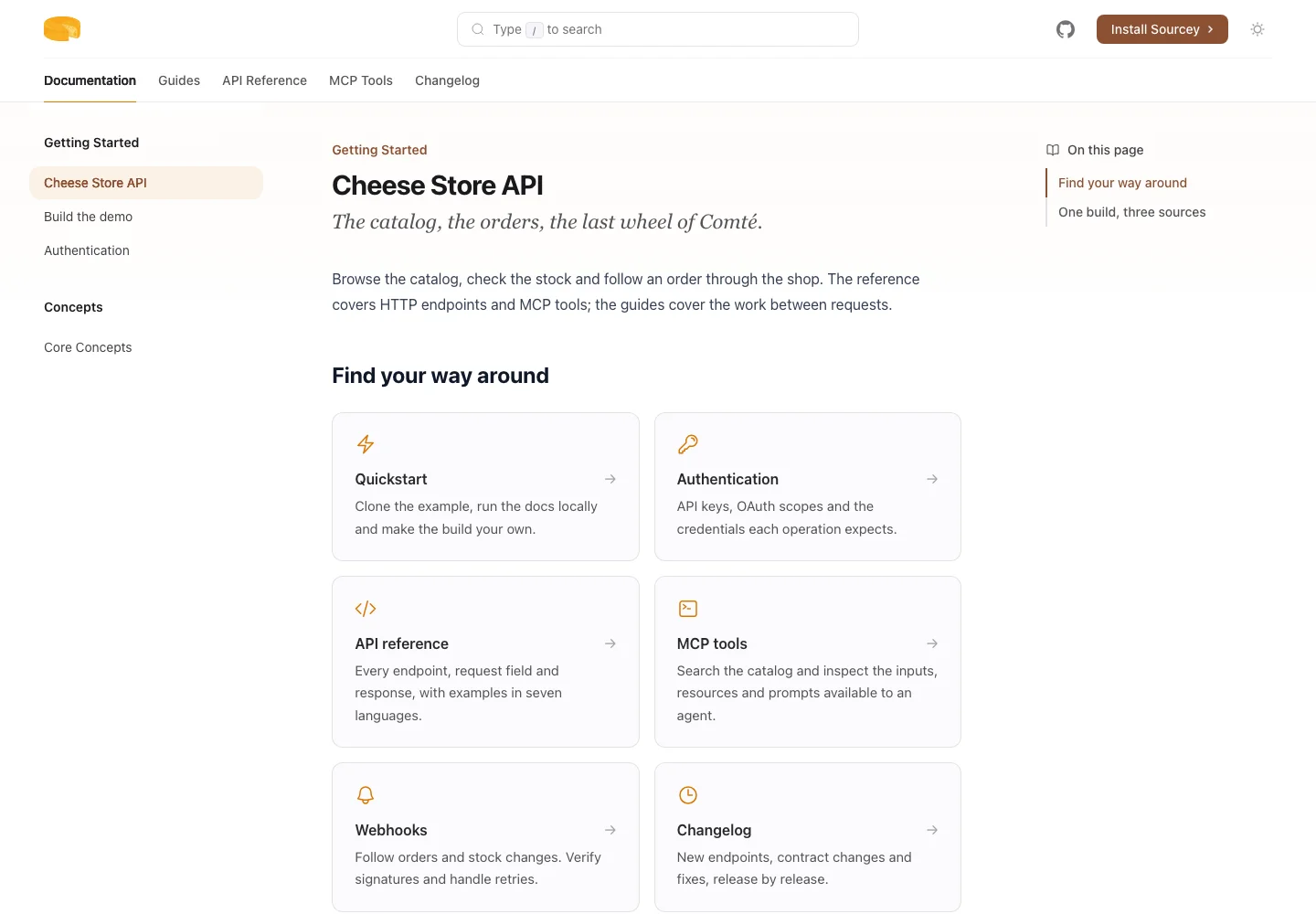Switch to the Documentation tab

pos(90,80)
